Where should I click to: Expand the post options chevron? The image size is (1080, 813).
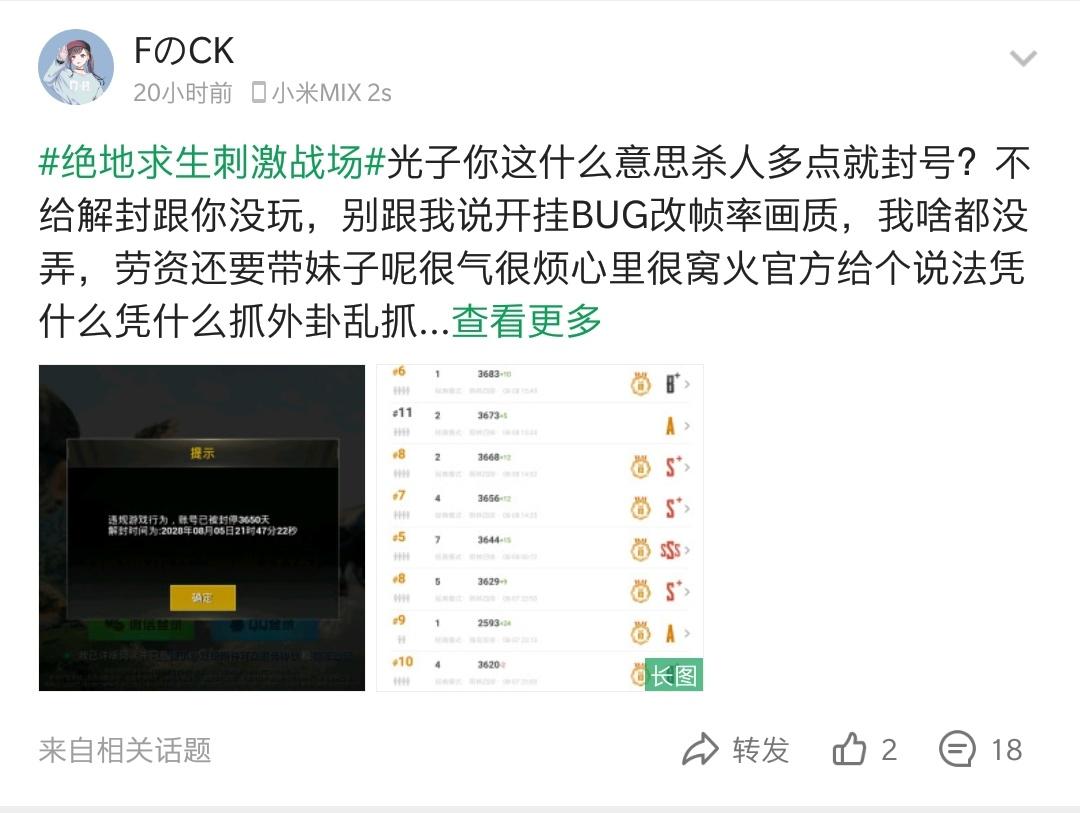(1023, 59)
